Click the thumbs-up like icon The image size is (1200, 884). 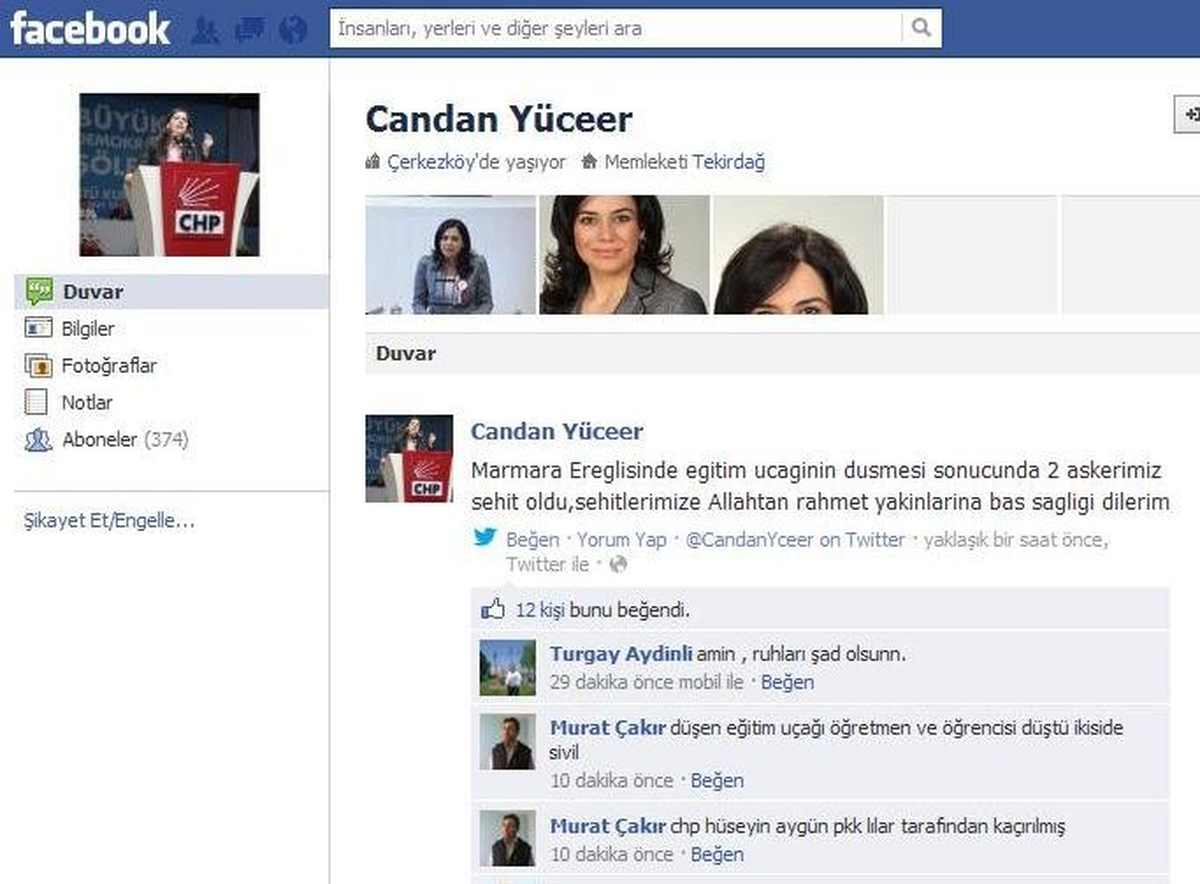(493, 608)
